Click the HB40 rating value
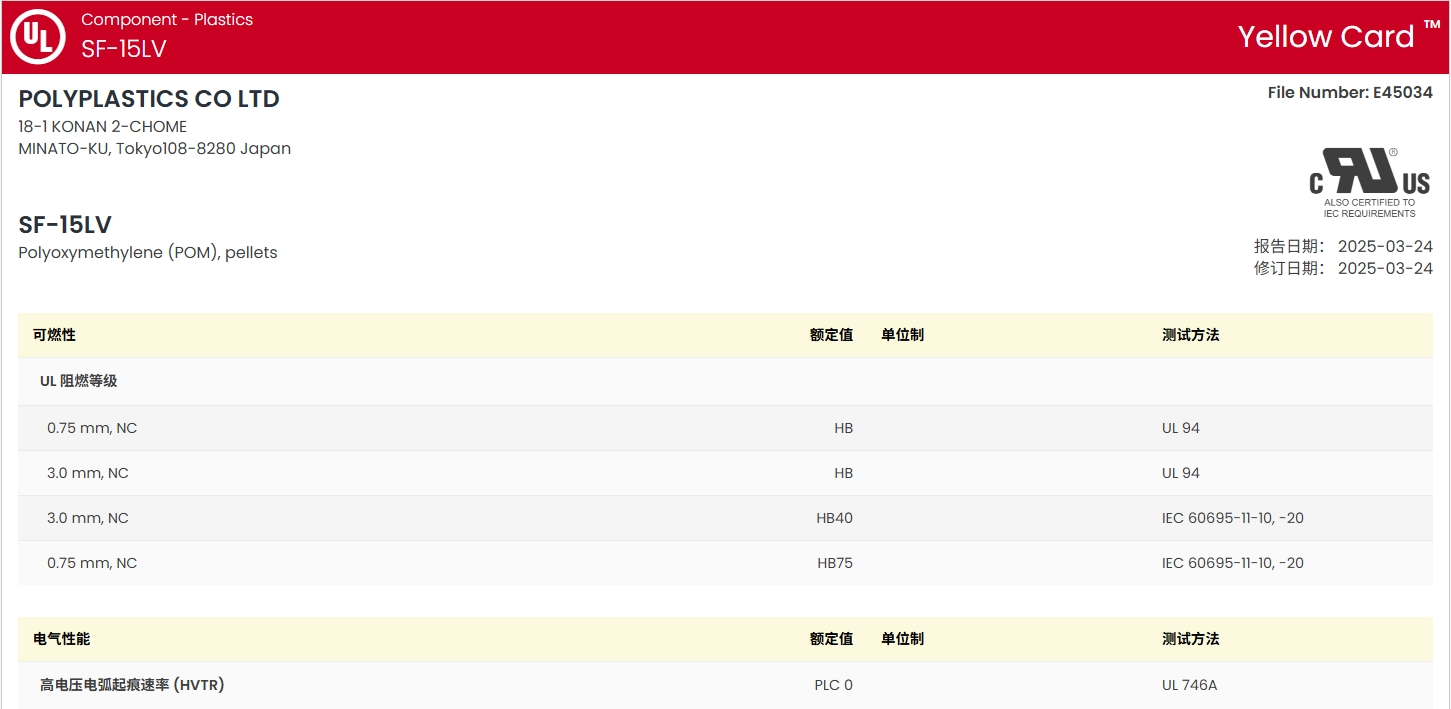1451x709 pixels. pos(834,518)
